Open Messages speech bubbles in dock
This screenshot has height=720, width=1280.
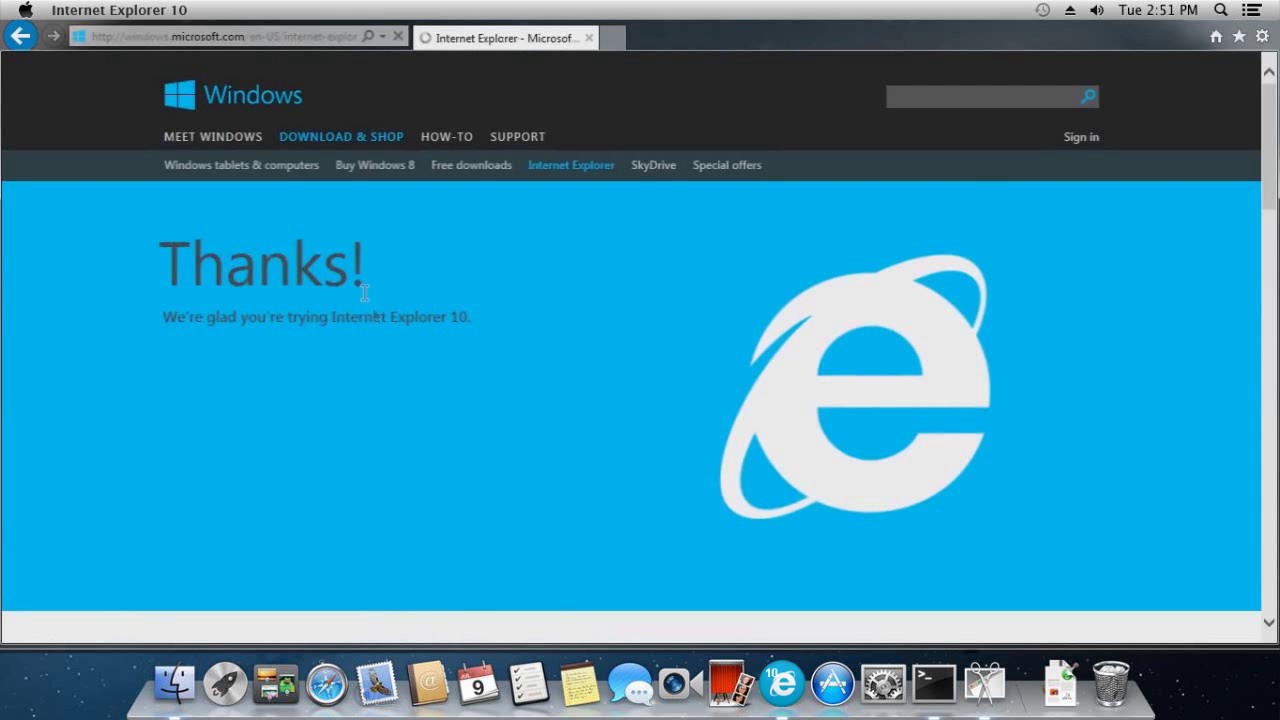pyautogui.click(x=630, y=684)
